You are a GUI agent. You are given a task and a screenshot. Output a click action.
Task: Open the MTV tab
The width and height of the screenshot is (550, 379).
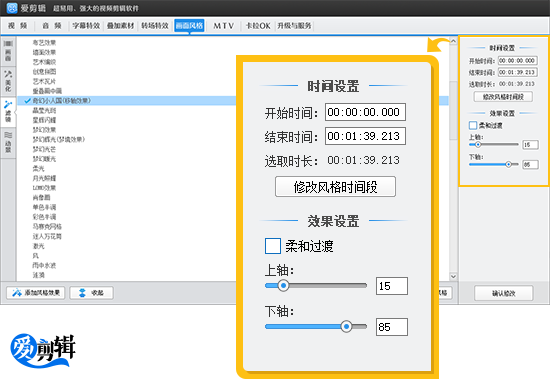click(x=223, y=26)
